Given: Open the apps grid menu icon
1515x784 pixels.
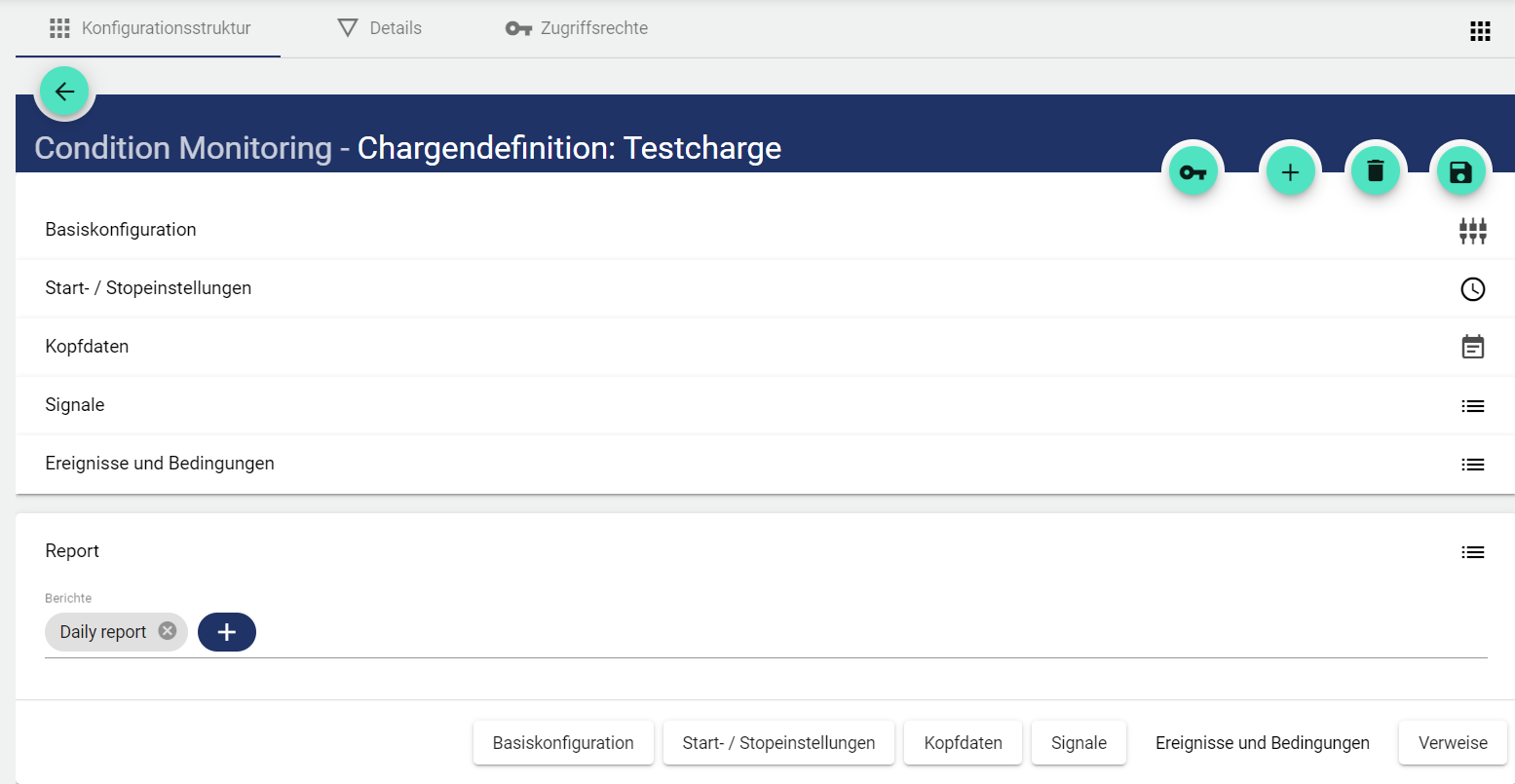Looking at the screenshot, I should pos(1480,31).
